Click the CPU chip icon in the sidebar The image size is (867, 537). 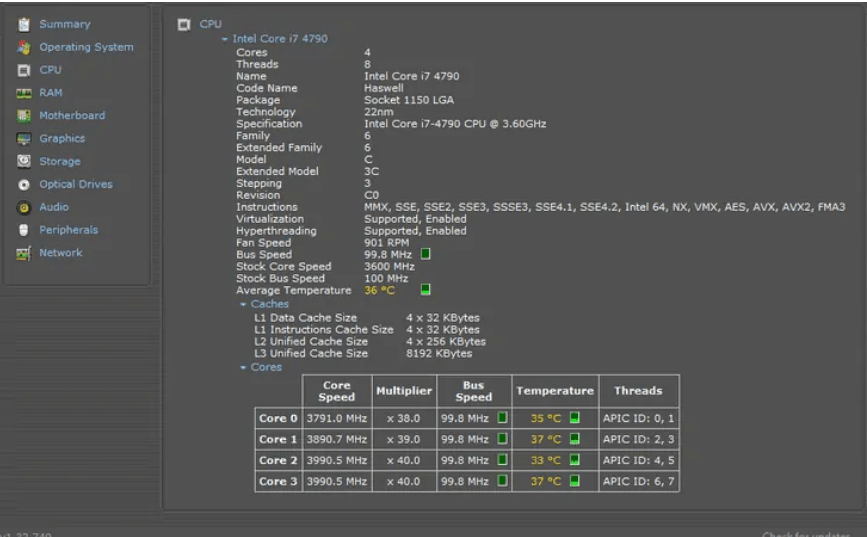(x=24, y=70)
